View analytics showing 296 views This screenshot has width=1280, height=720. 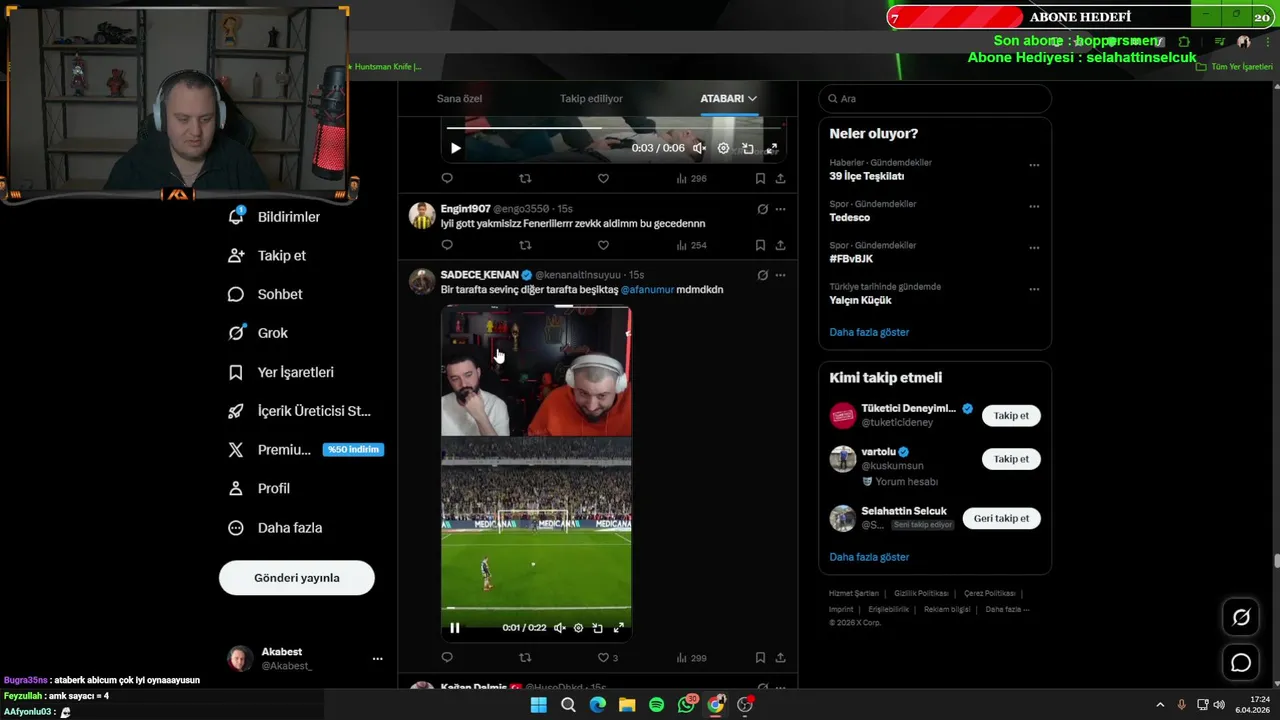tap(691, 178)
